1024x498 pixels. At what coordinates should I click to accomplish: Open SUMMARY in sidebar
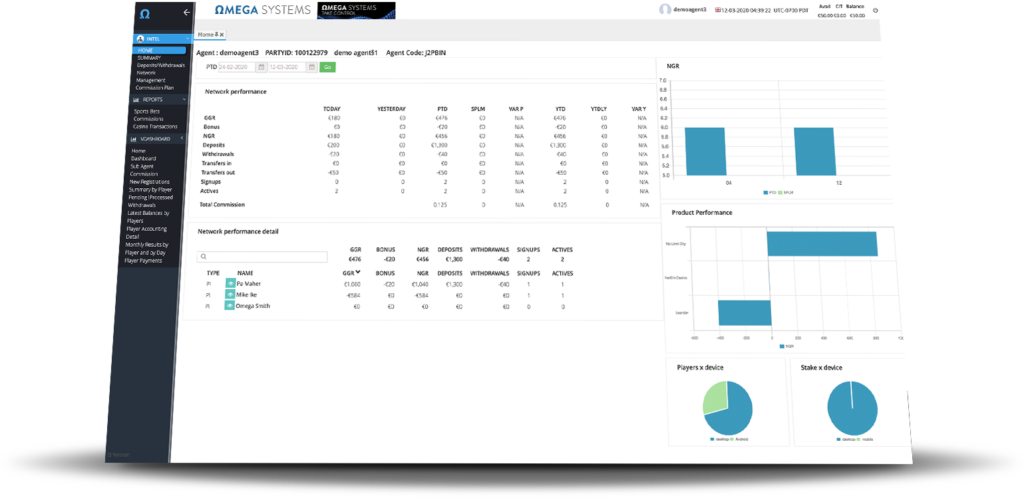(149, 58)
